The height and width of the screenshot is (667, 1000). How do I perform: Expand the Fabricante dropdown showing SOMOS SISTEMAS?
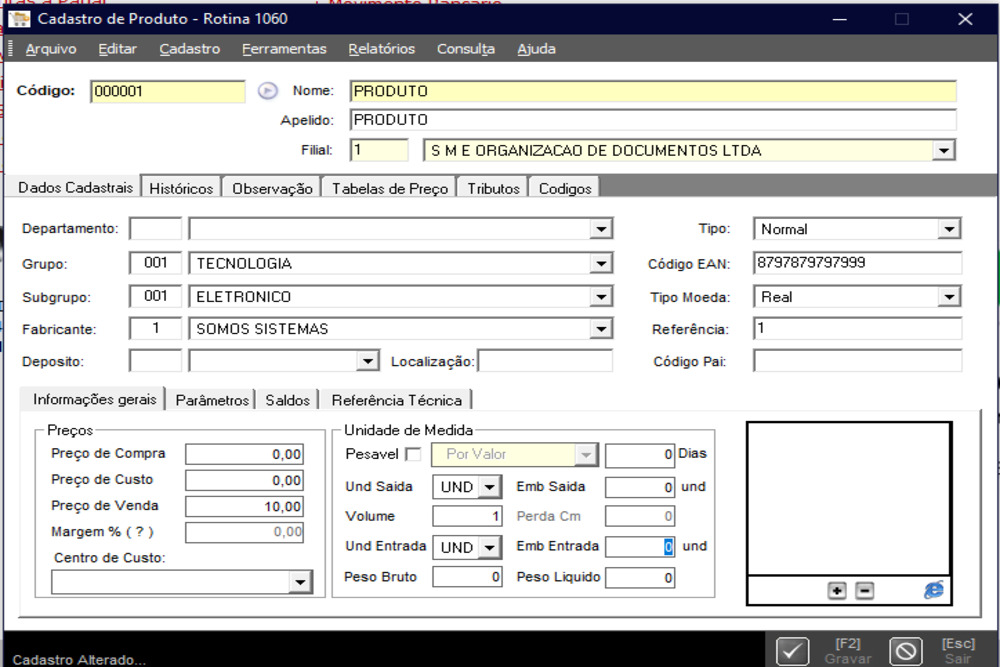[600, 329]
